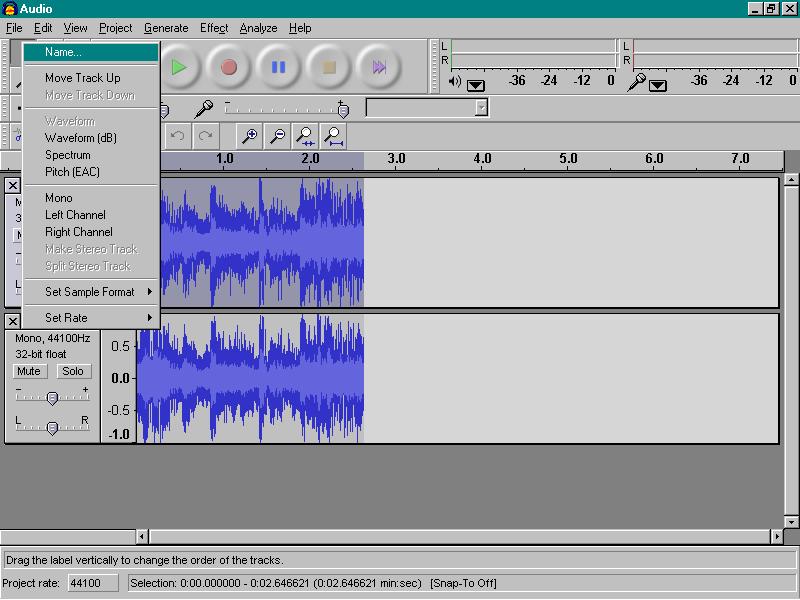The width and height of the screenshot is (800, 600).
Task: Pause playback with the Pause button
Action: tap(279, 67)
